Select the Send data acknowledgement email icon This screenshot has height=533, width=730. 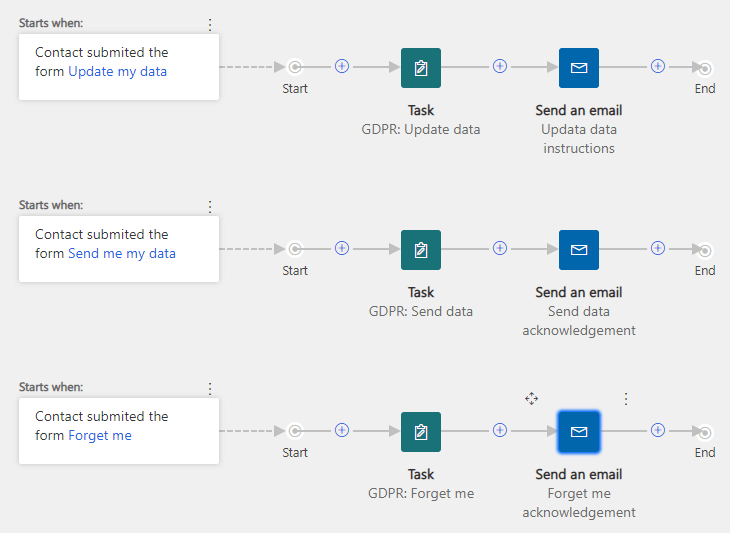[579, 250]
